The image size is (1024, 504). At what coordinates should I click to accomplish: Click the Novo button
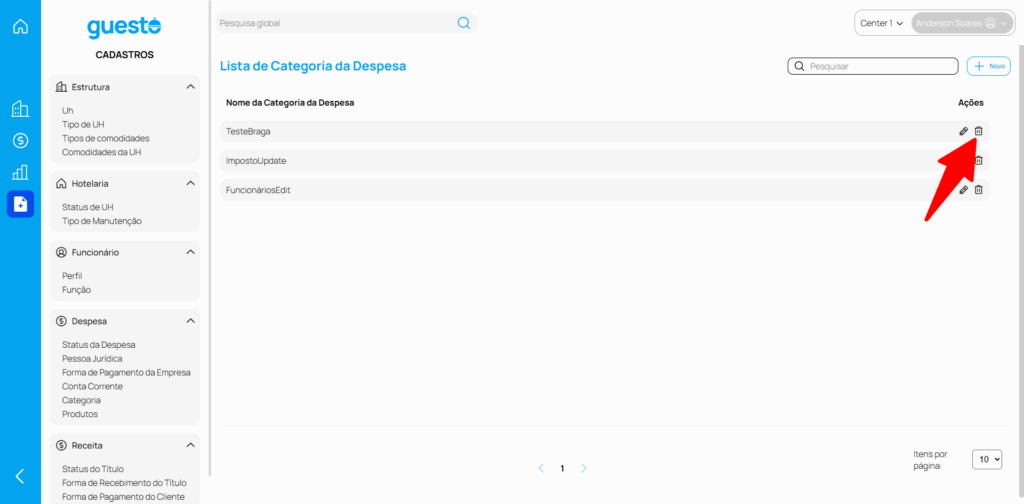[988, 66]
